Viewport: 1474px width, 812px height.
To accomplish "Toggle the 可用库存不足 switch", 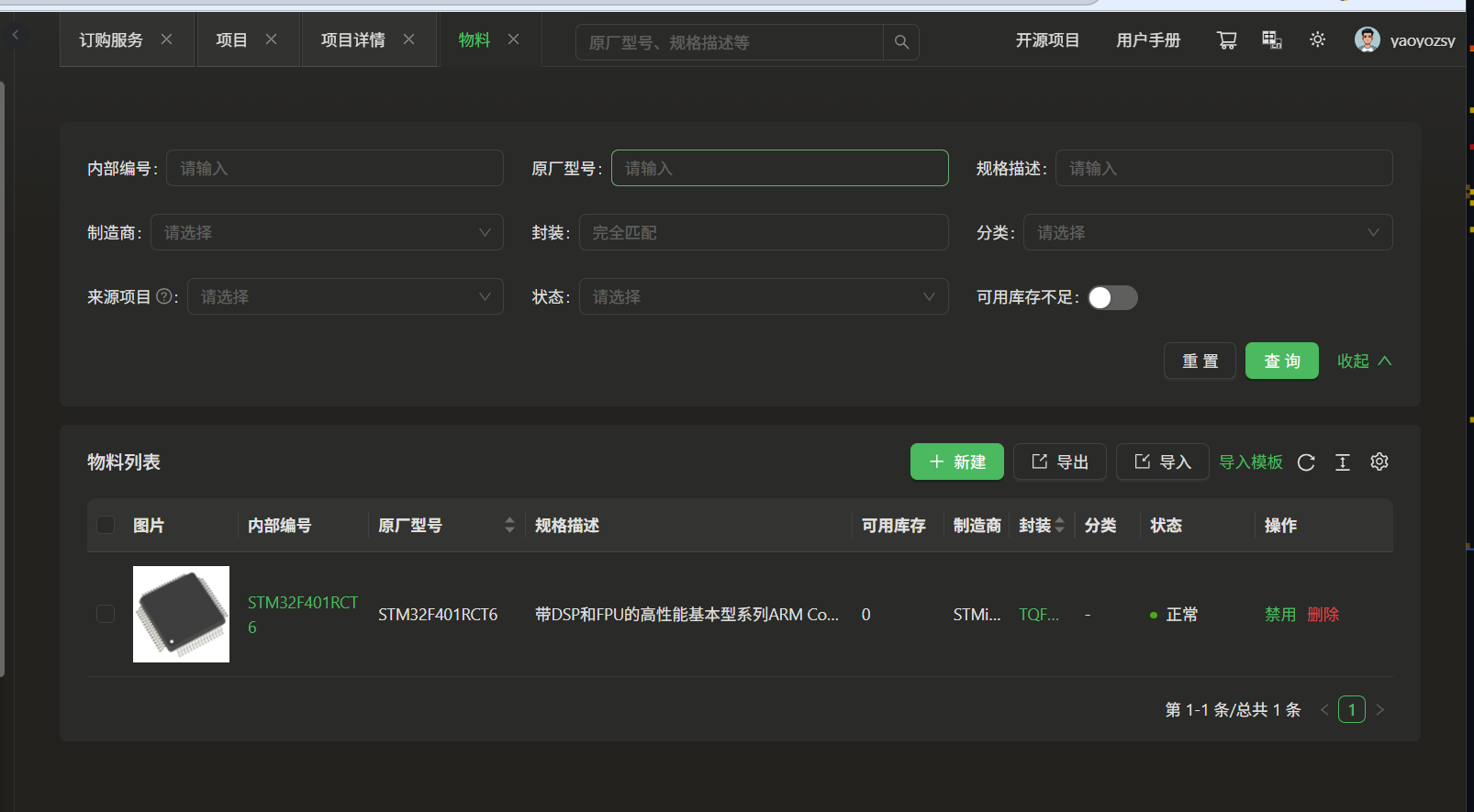I will pos(1112,297).
